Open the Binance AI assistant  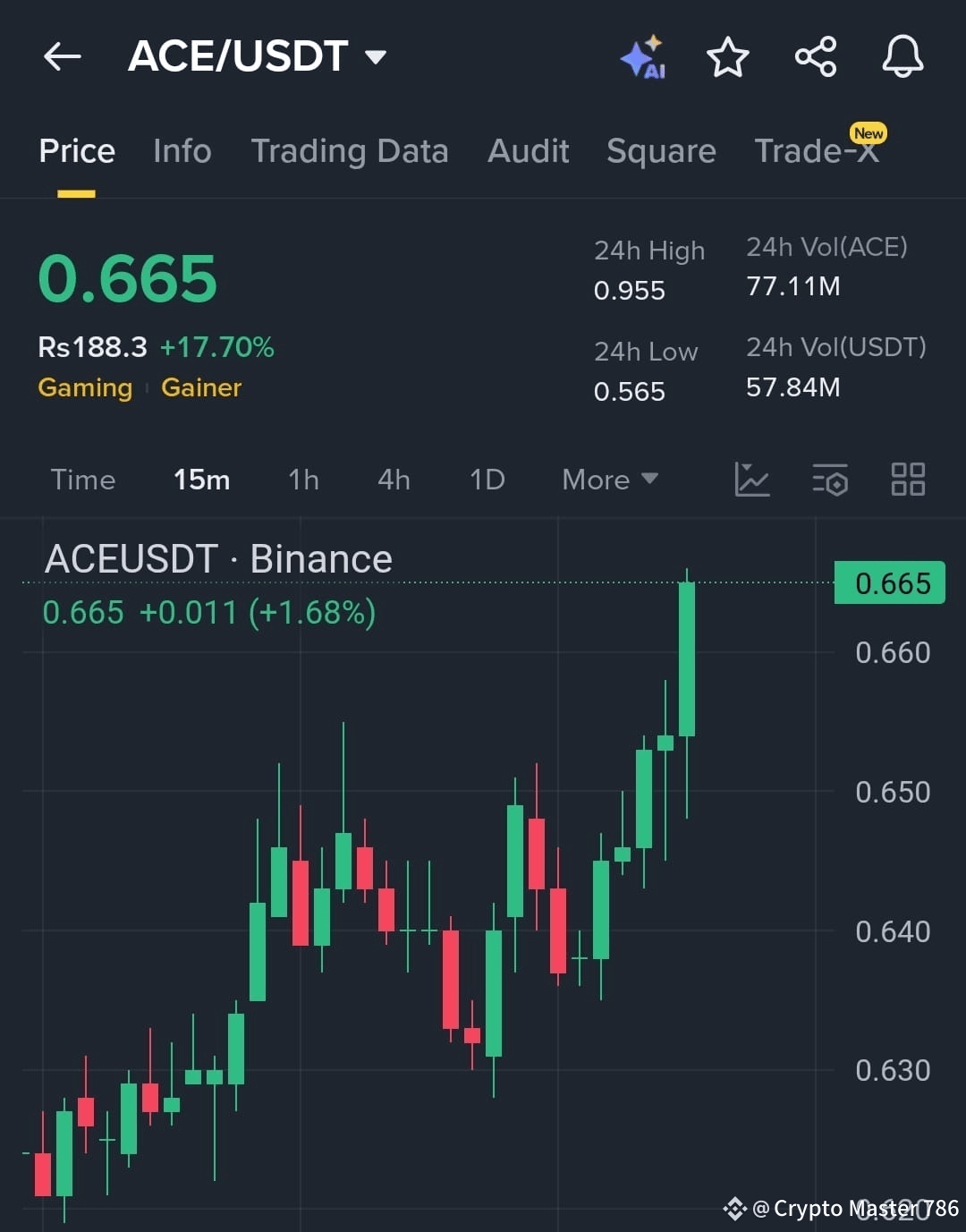coord(642,55)
